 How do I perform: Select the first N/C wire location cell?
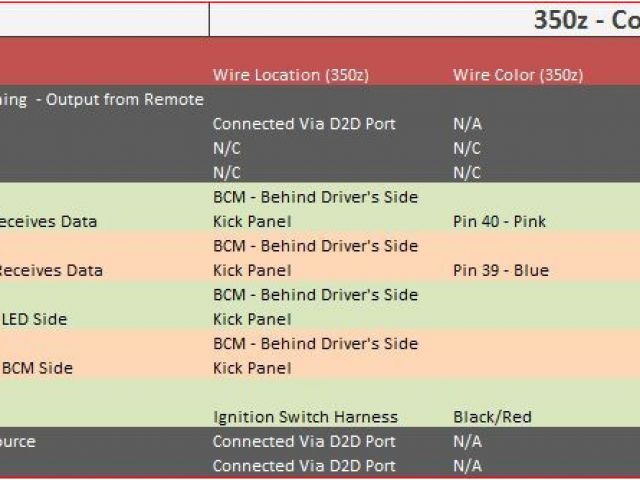pos(227,148)
